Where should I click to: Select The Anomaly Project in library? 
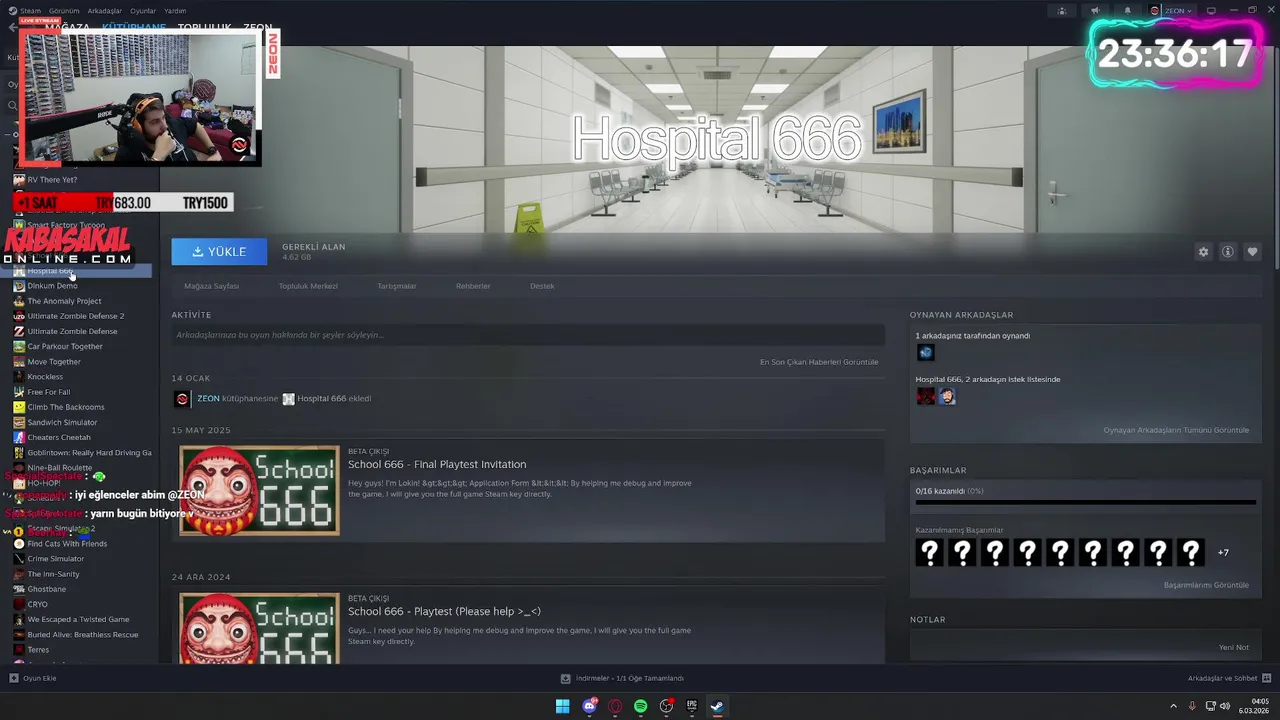pos(64,301)
